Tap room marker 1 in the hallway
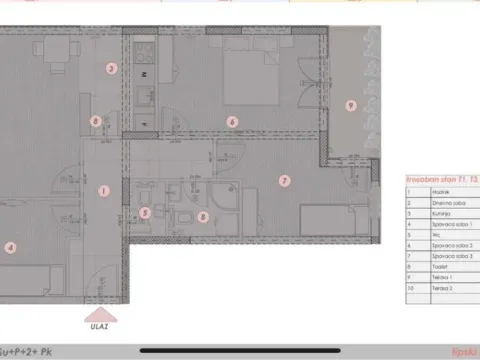 click(104, 191)
